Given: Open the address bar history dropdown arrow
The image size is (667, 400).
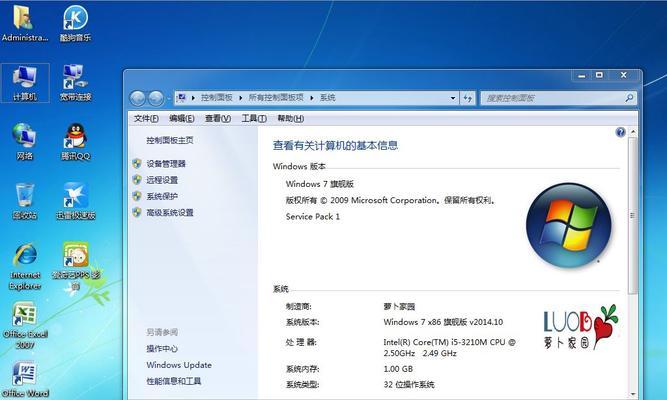Looking at the screenshot, I should tap(453, 98).
